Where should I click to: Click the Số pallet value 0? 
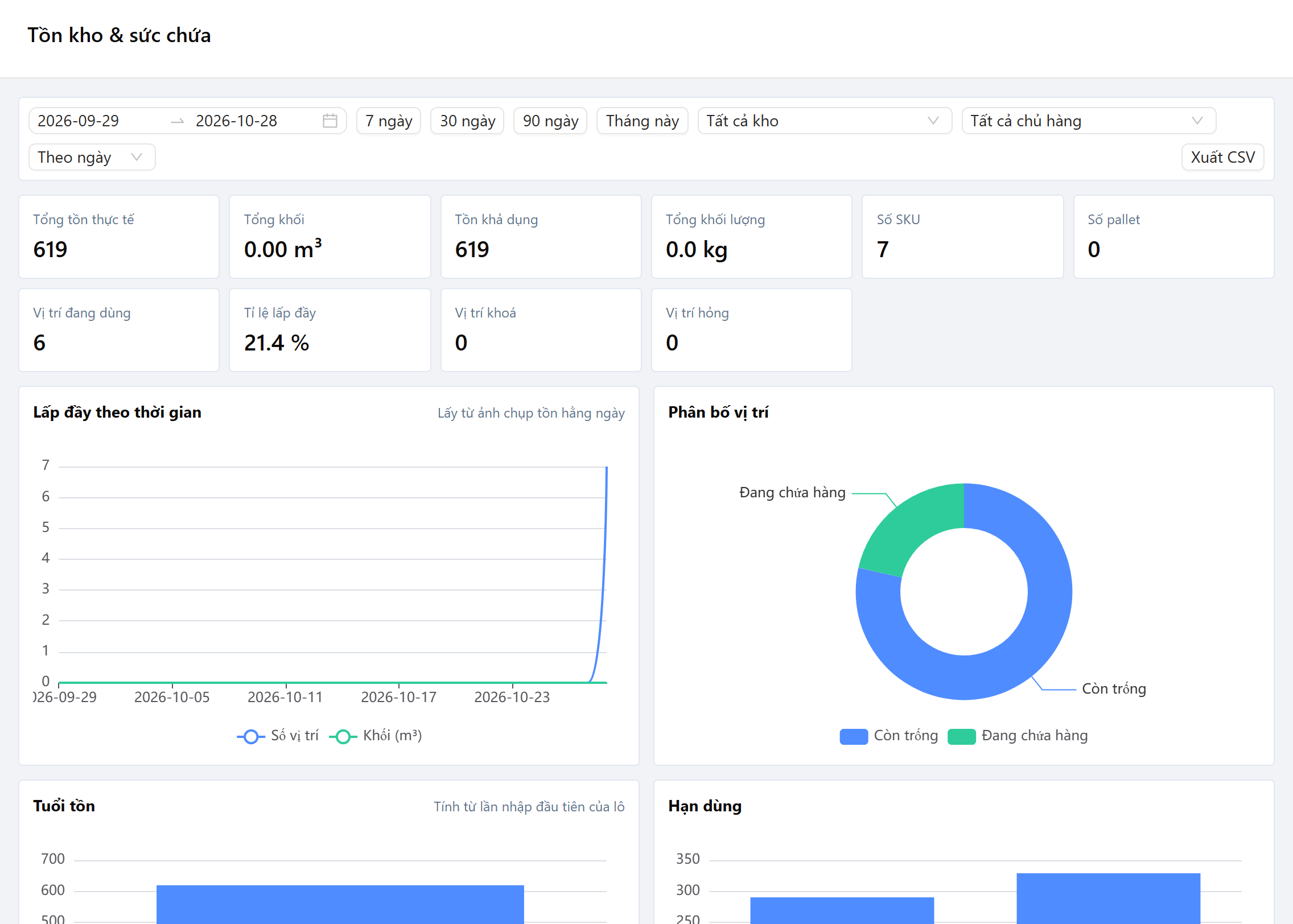coord(1094,249)
